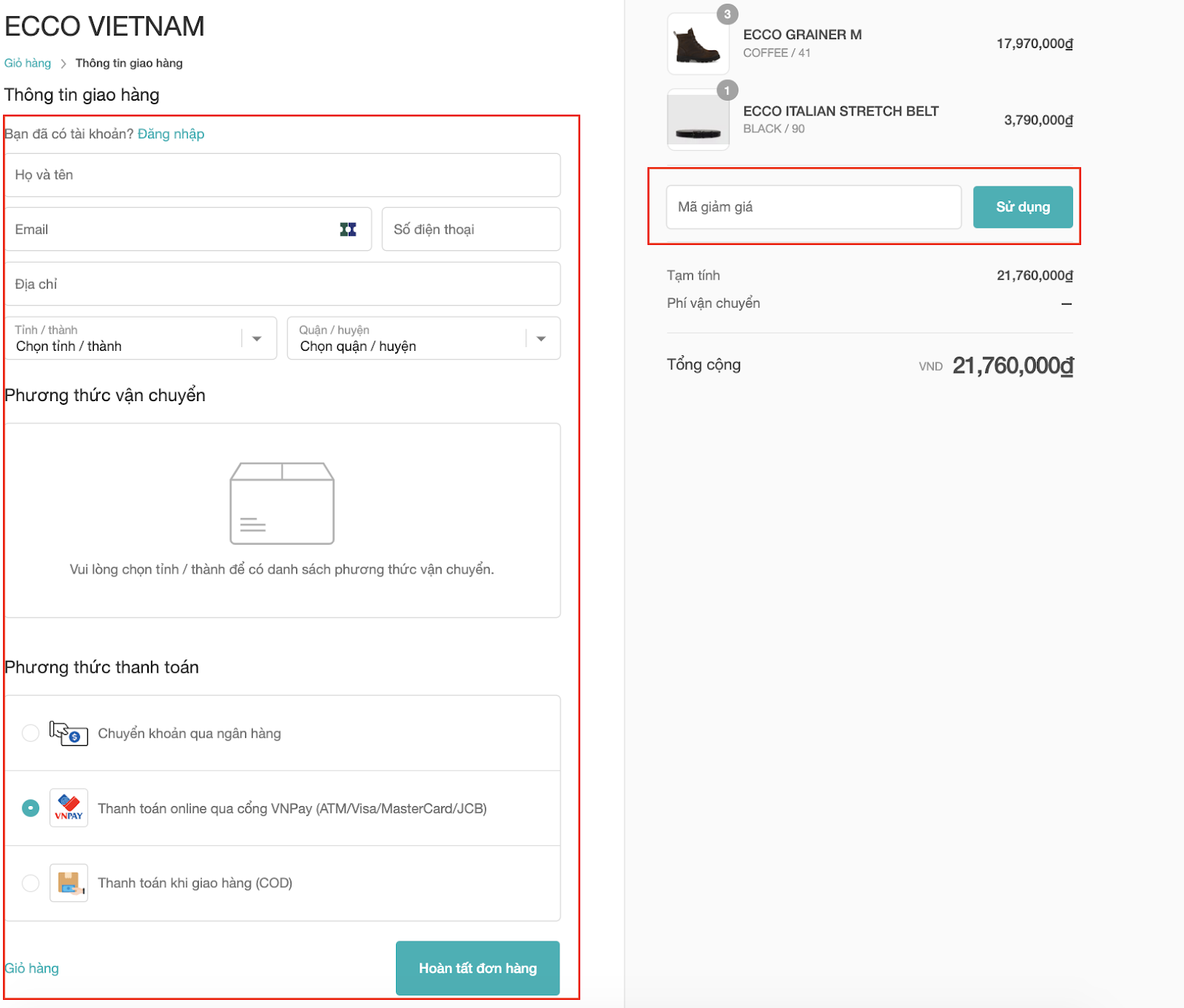The width and height of the screenshot is (1184, 1008).
Task: Open the Quận / huyện dropdown
Action: [x=424, y=338]
